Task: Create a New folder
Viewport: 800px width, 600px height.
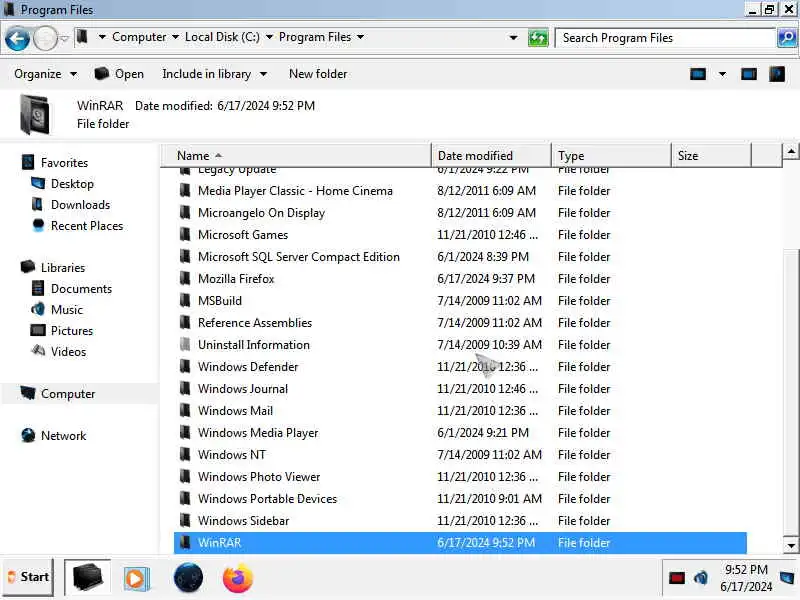Action: (x=318, y=74)
